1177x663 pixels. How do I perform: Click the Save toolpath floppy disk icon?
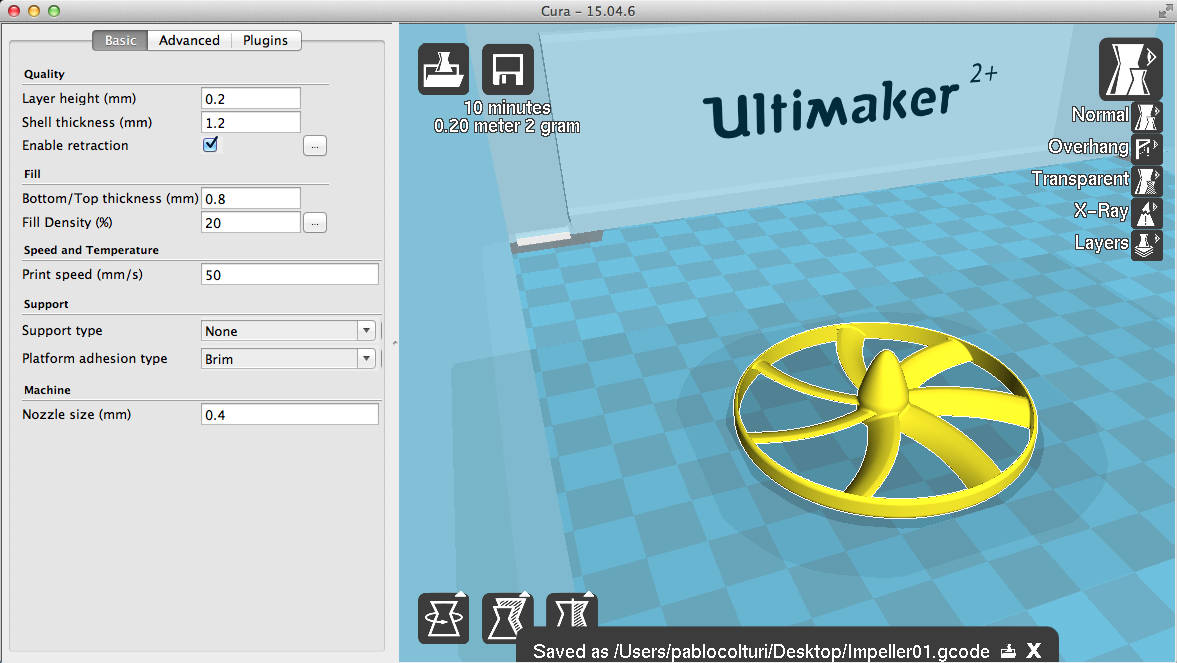508,69
